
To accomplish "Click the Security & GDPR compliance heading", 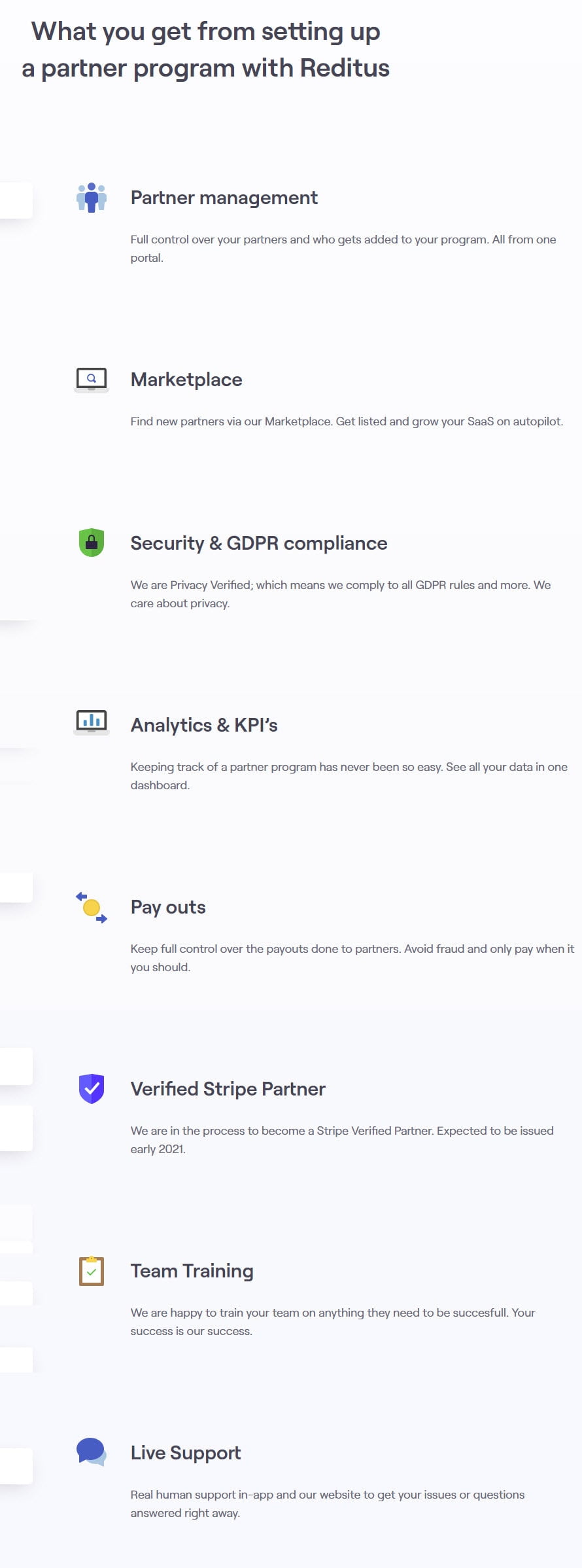I will [x=258, y=543].
